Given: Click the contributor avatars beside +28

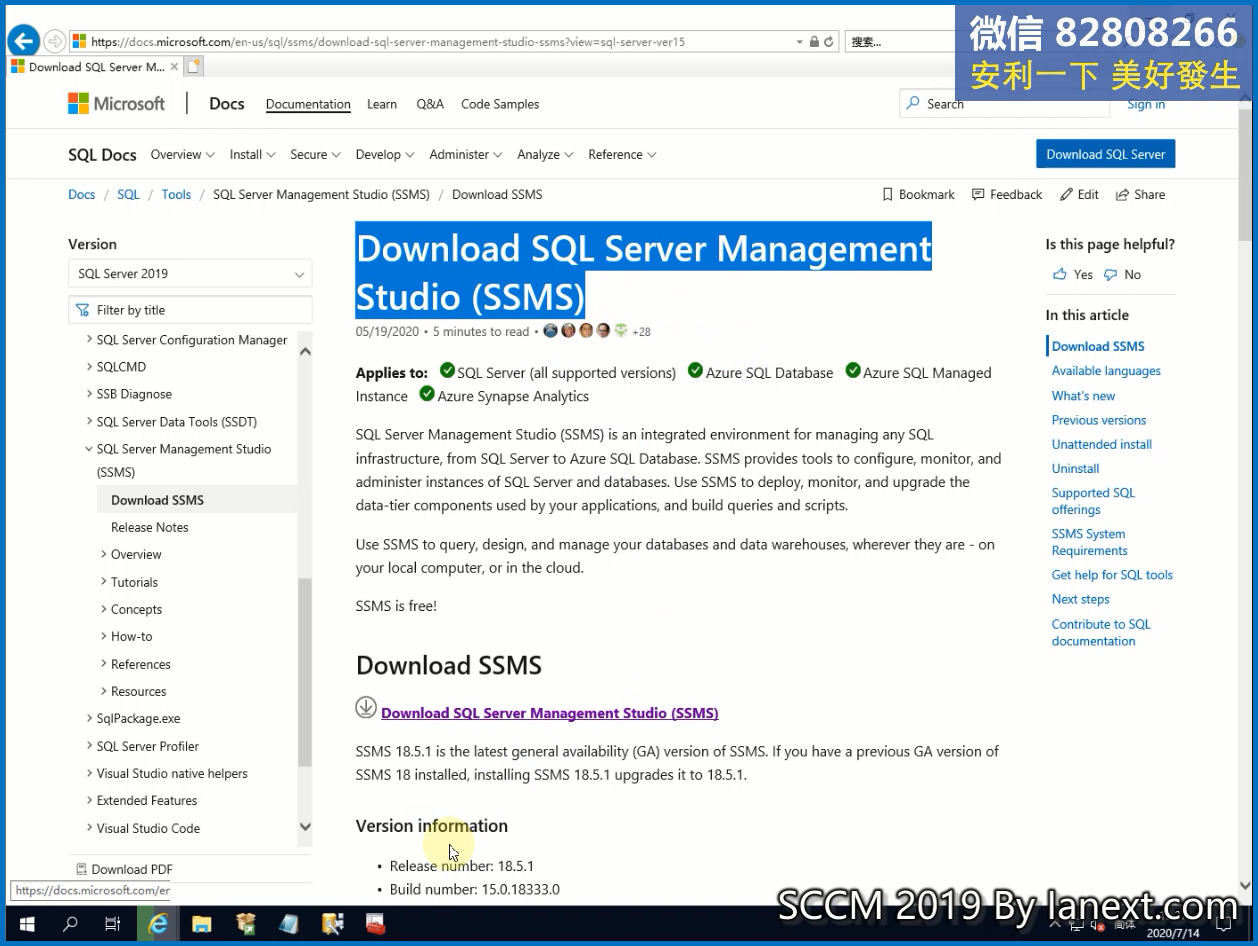Looking at the screenshot, I should [x=586, y=331].
